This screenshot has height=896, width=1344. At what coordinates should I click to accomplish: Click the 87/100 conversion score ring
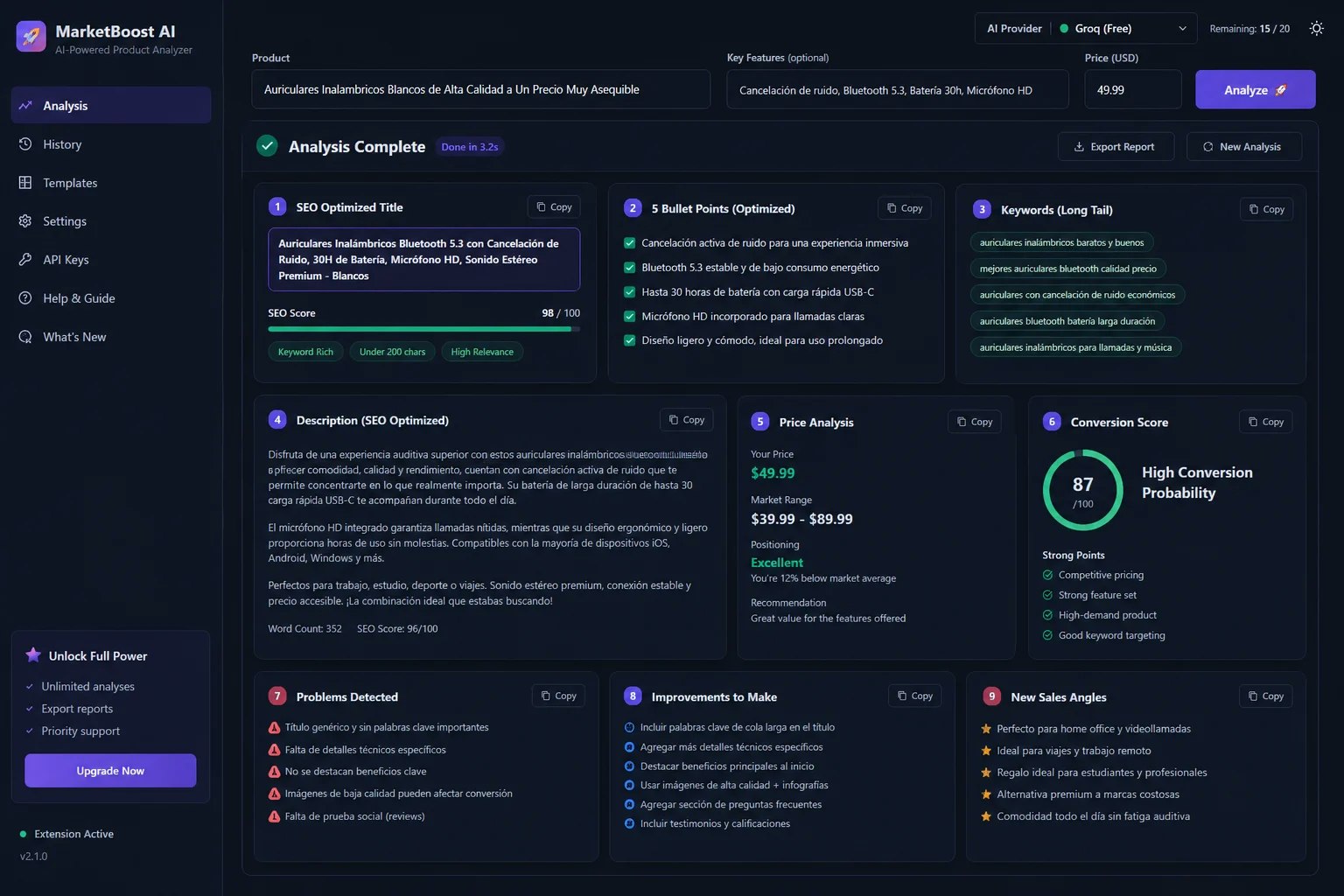(1083, 490)
